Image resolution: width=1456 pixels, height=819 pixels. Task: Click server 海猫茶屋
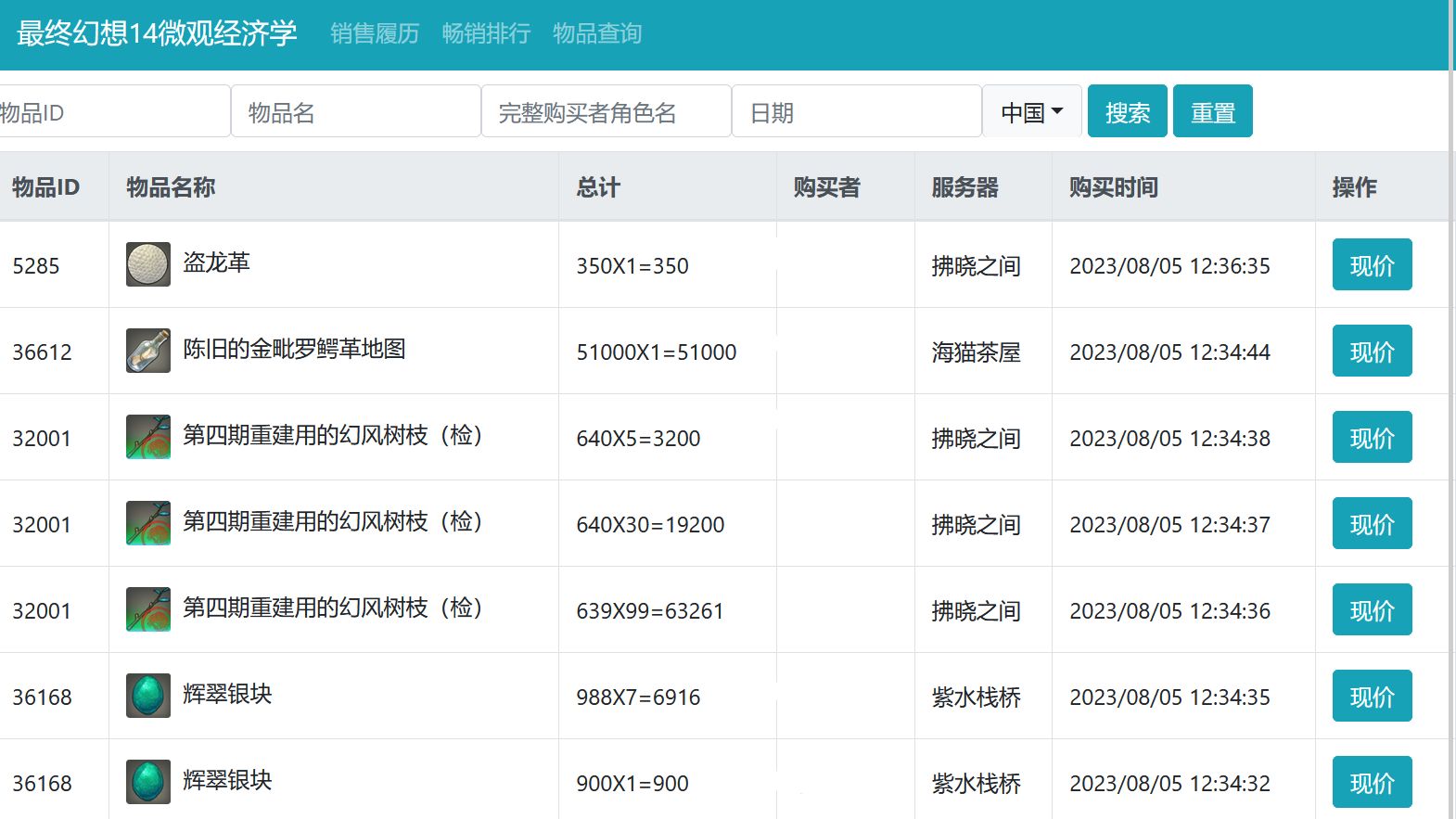pos(977,352)
